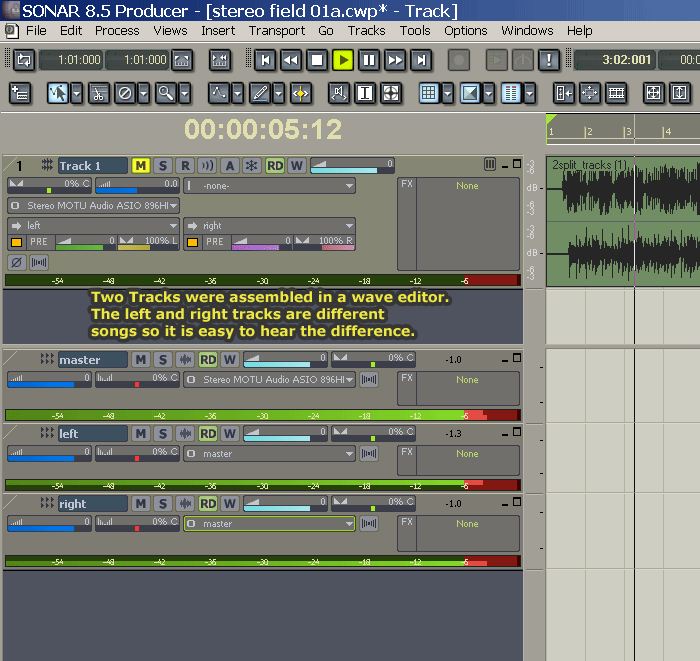The image size is (700, 661).
Task: Unmute Track 1 with M button
Action: point(141,165)
